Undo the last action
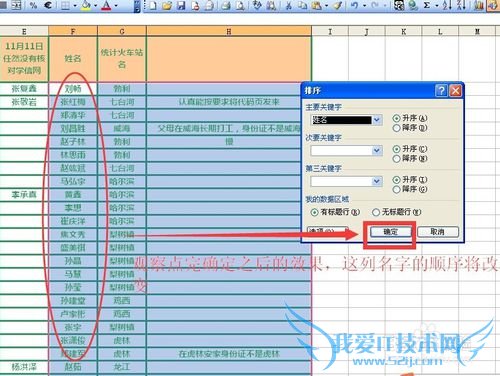Image resolution: width=500 pixels, height=376 pixels. 355,5
